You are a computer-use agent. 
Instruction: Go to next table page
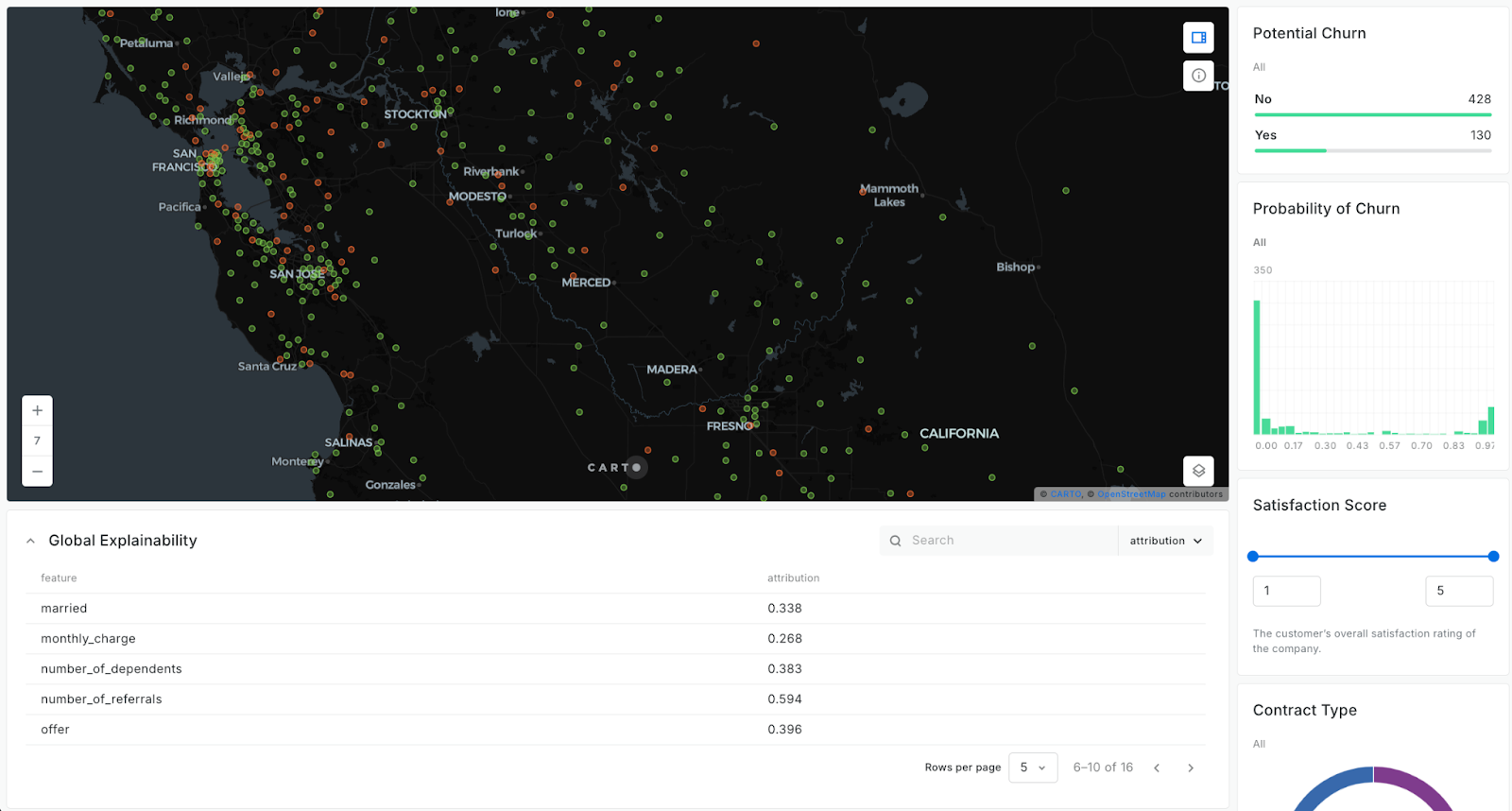1191,768
